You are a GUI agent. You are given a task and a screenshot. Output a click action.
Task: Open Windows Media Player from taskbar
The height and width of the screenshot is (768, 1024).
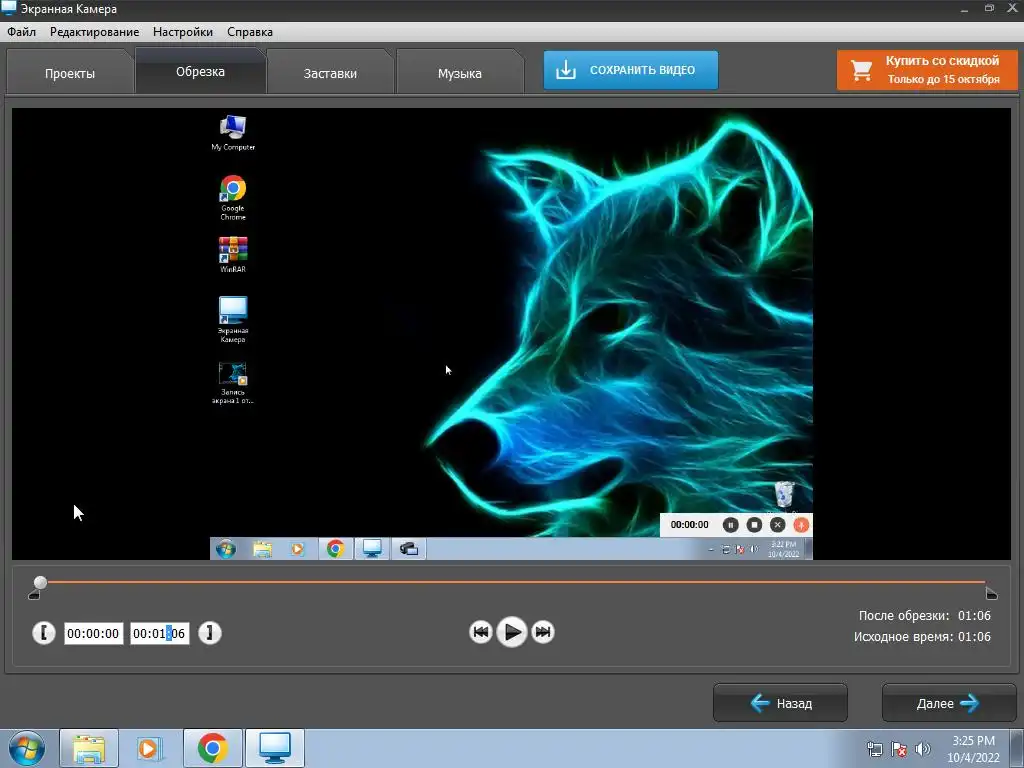[x=150, y=748]
